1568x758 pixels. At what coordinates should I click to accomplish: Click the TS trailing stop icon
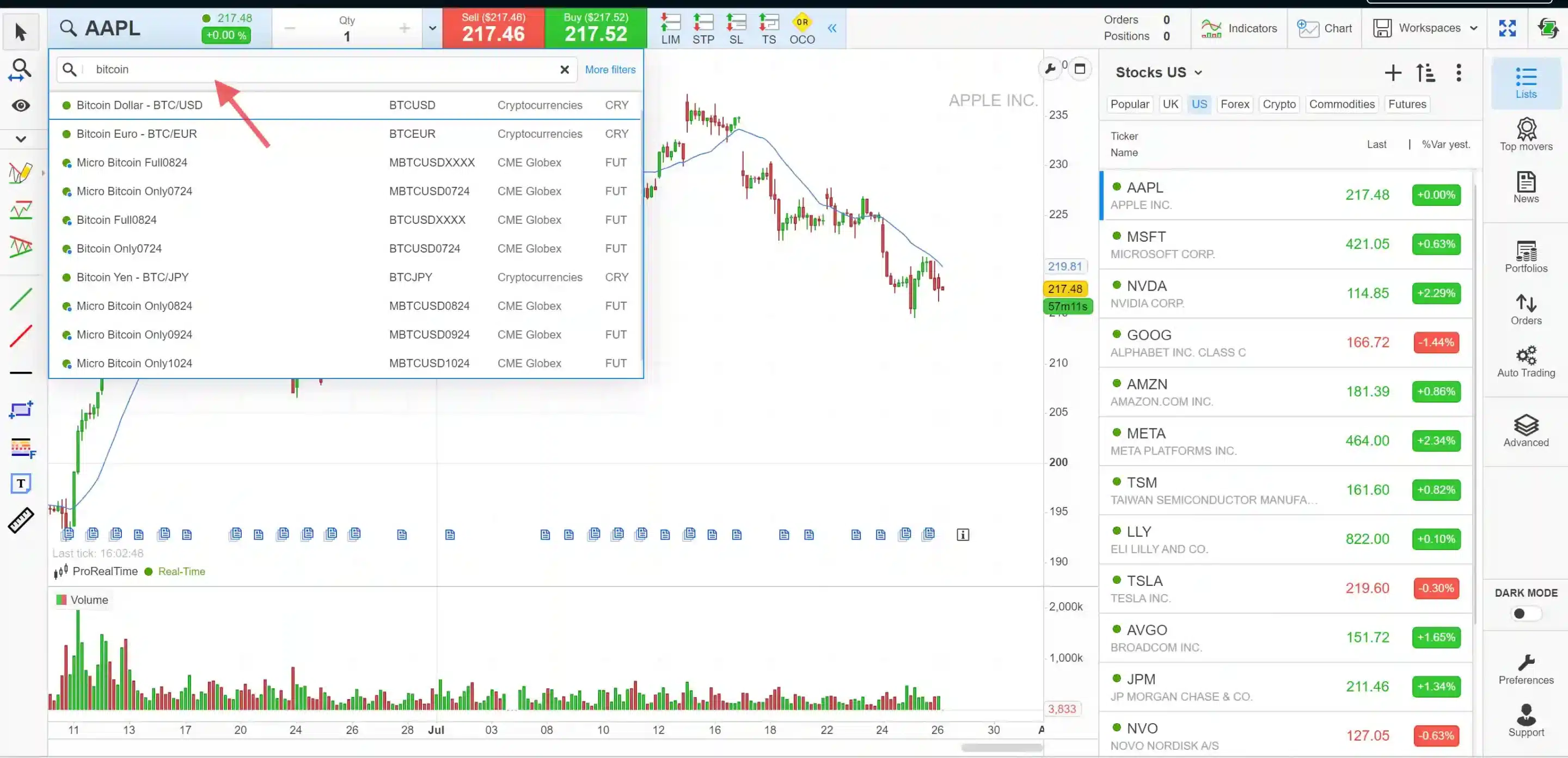pyautogui.click(x=769, y=29)
